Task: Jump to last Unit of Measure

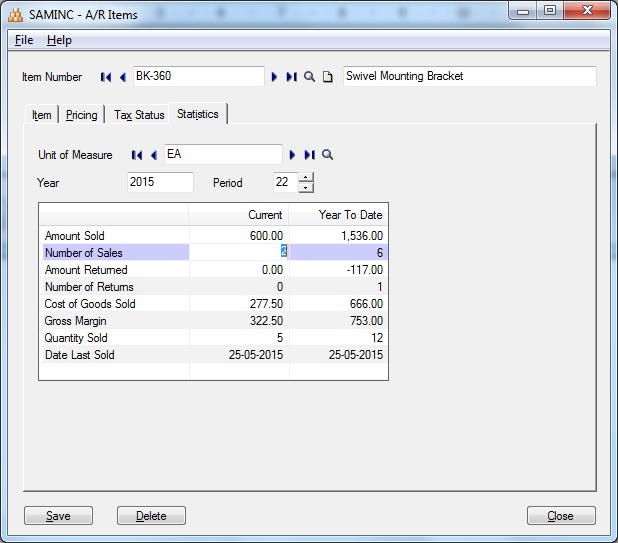Action: (309, 155)
